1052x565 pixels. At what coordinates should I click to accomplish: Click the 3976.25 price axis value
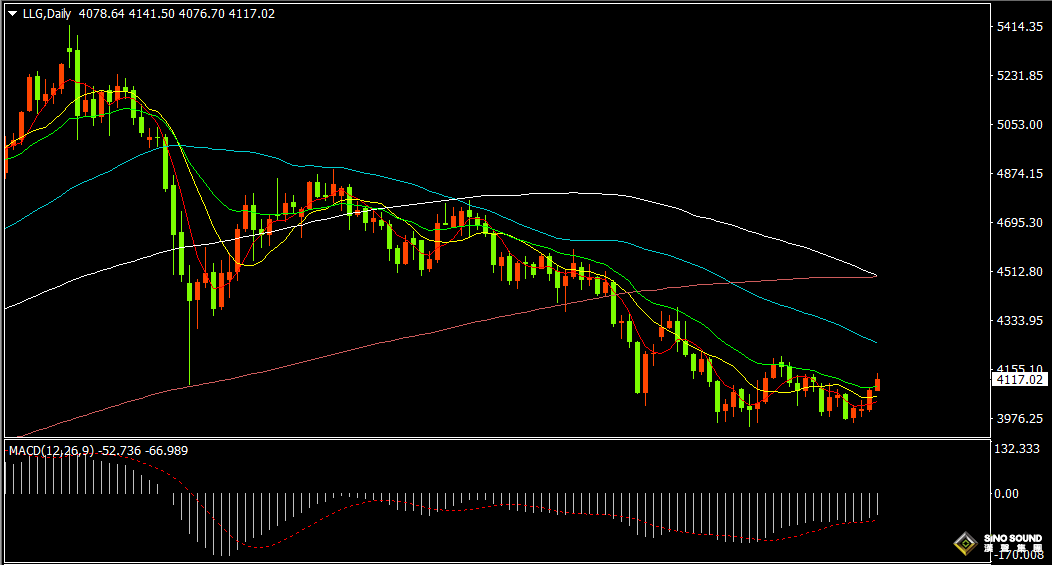(x=1020, y=419)
